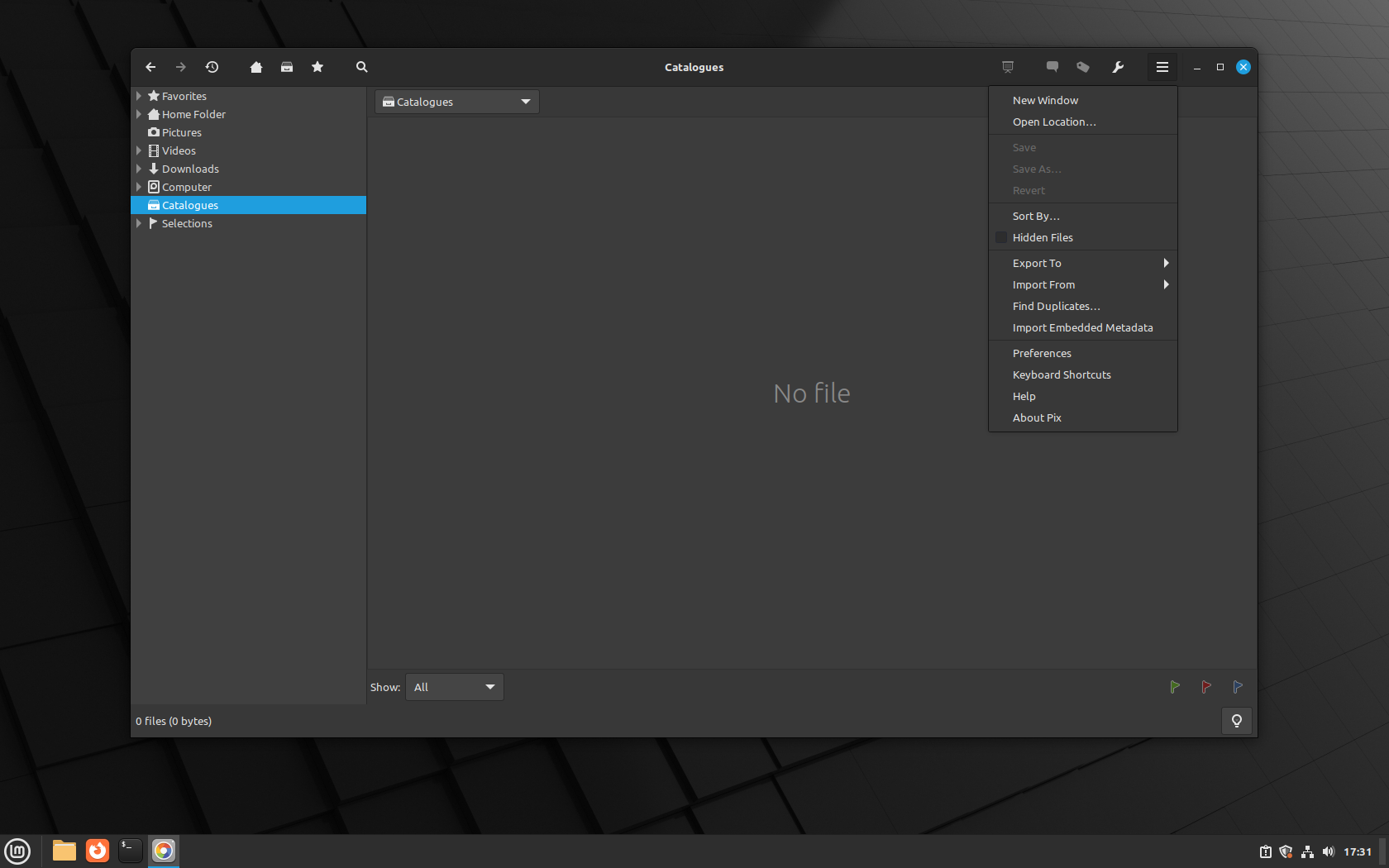Select Open Location… menu entry
Screen dimensions: 1389x868
click(1083, 122)
